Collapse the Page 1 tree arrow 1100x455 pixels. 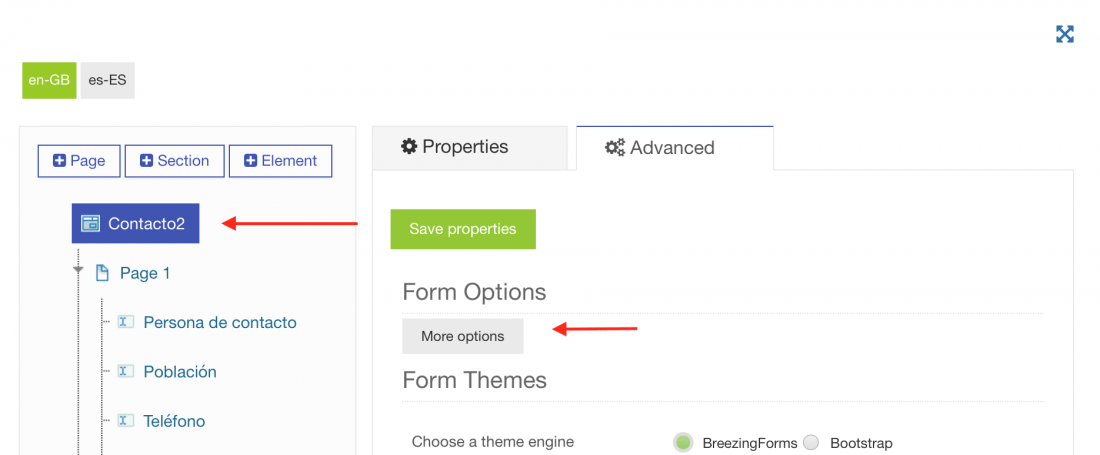[x=79, y=270]
